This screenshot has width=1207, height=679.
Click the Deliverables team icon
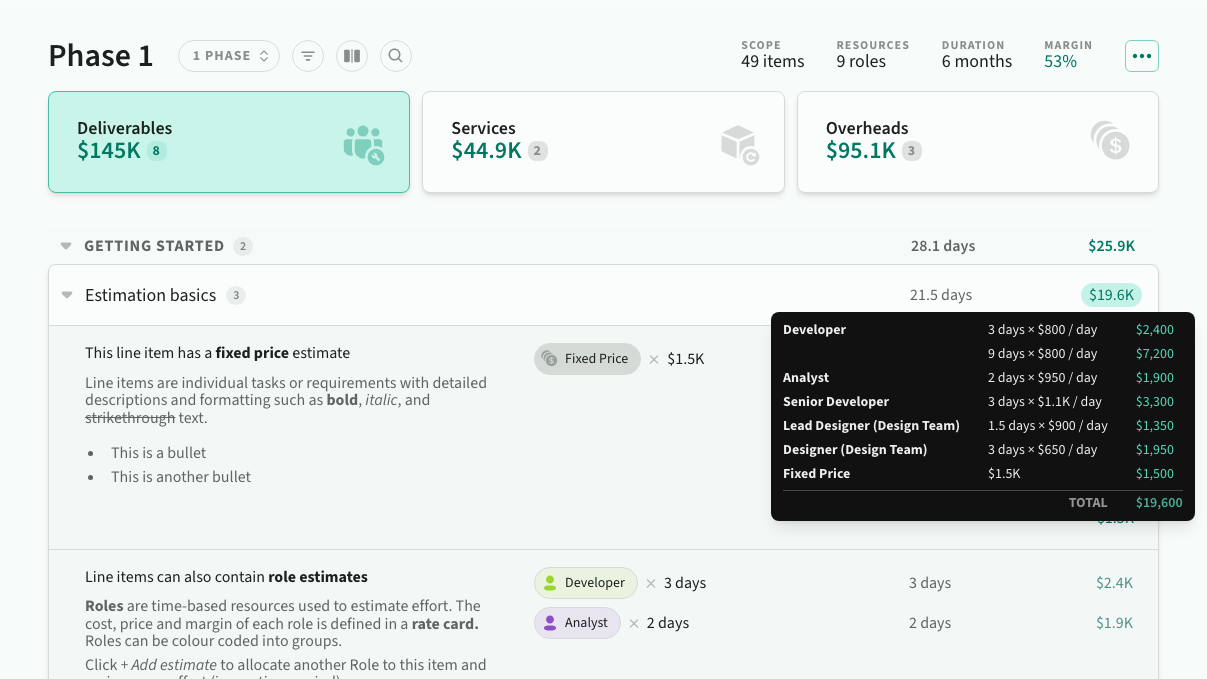(x=363, y=144)
